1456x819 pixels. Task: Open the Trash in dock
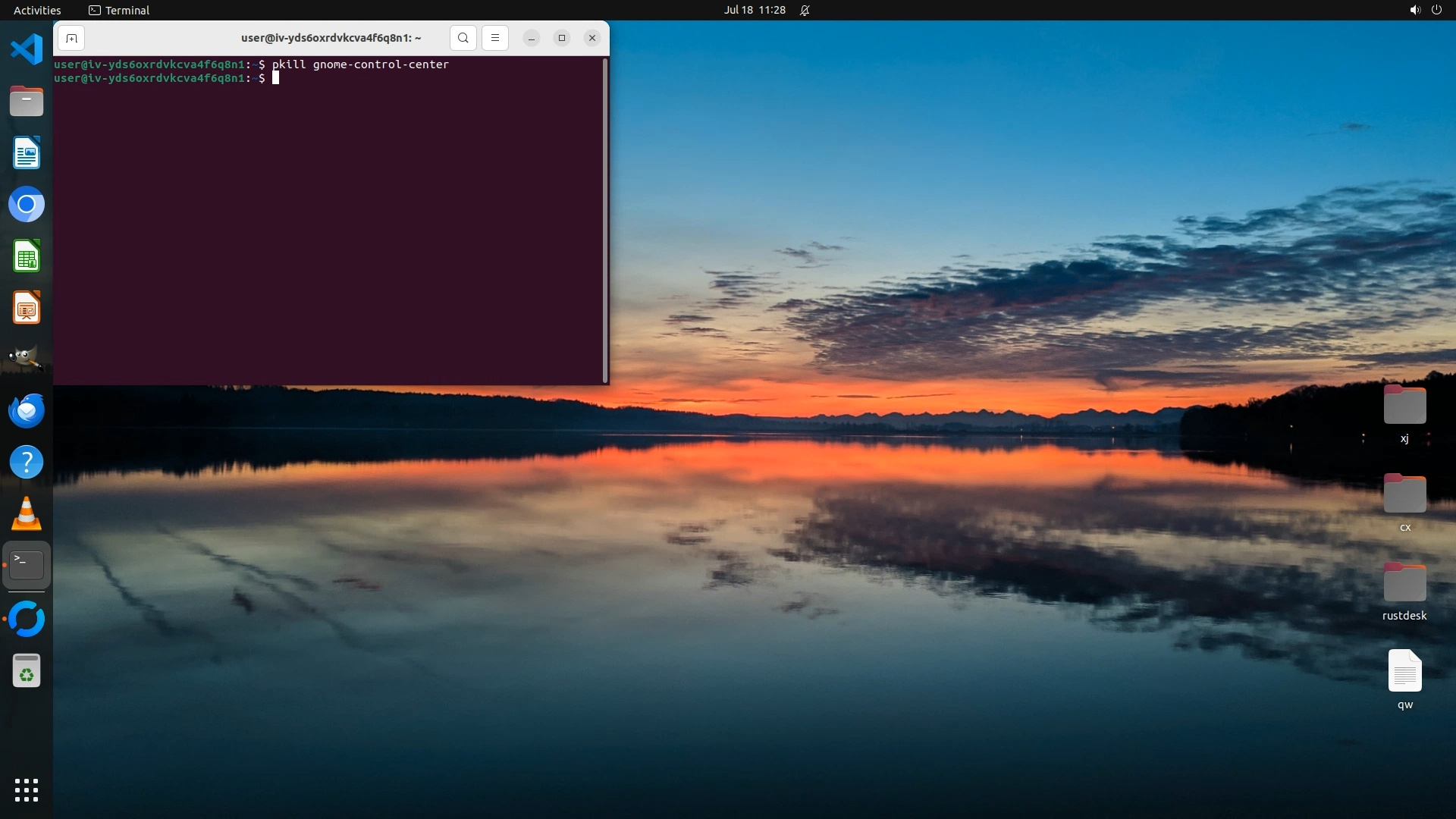click(27, 671)
